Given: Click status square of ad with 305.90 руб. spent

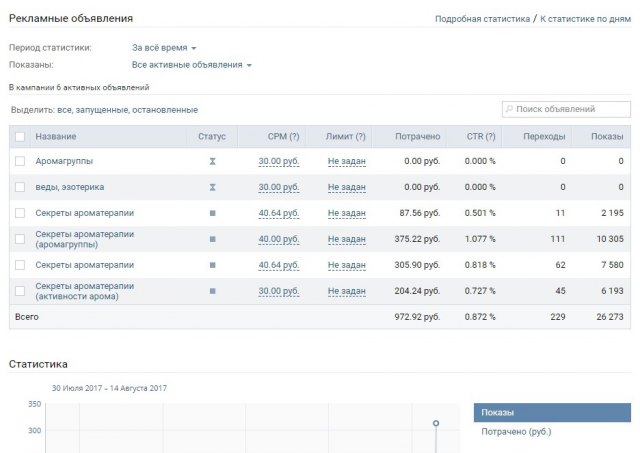Looking at the screenshot, I should pos(212,265).
